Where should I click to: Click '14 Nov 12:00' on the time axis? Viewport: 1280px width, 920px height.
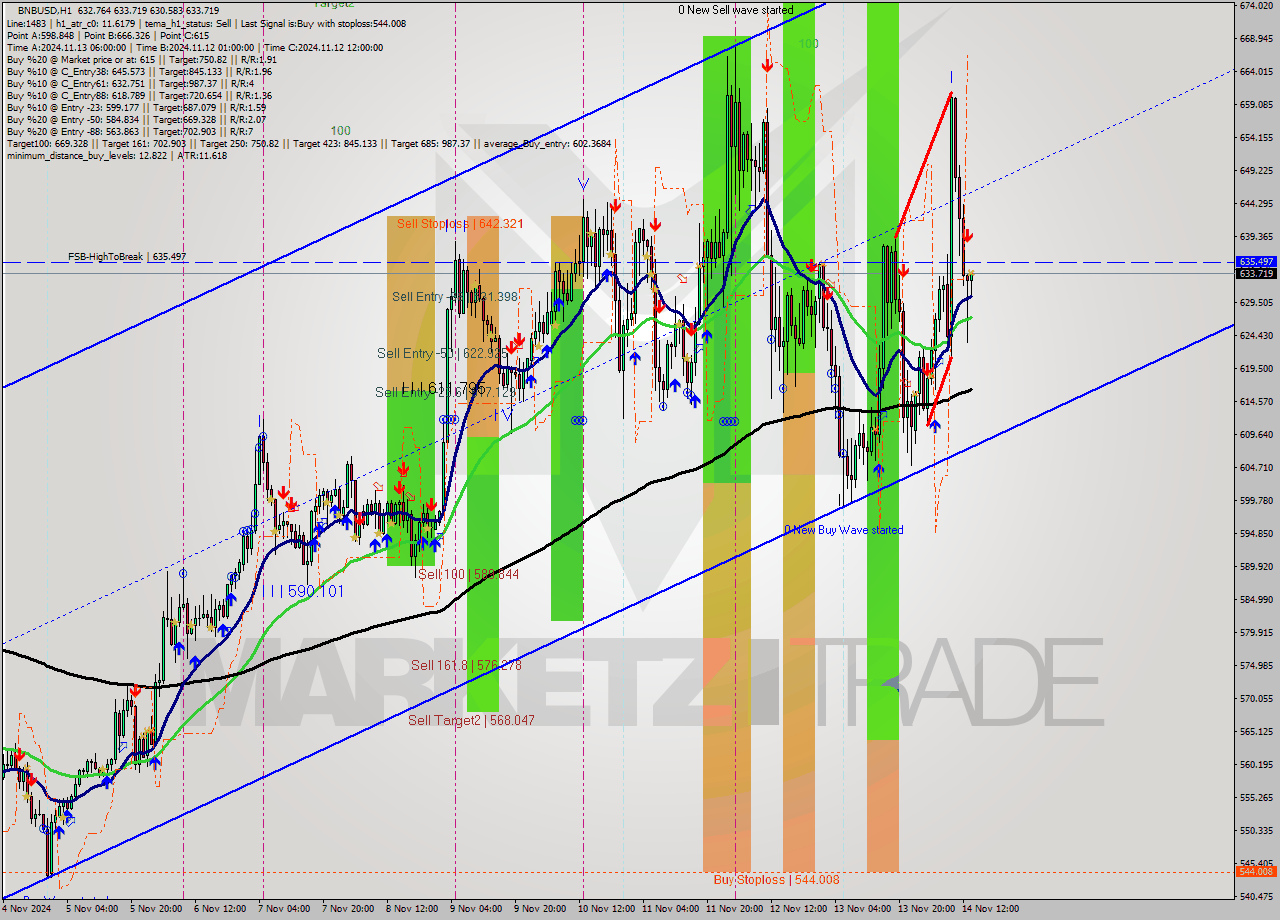[991, 910]
